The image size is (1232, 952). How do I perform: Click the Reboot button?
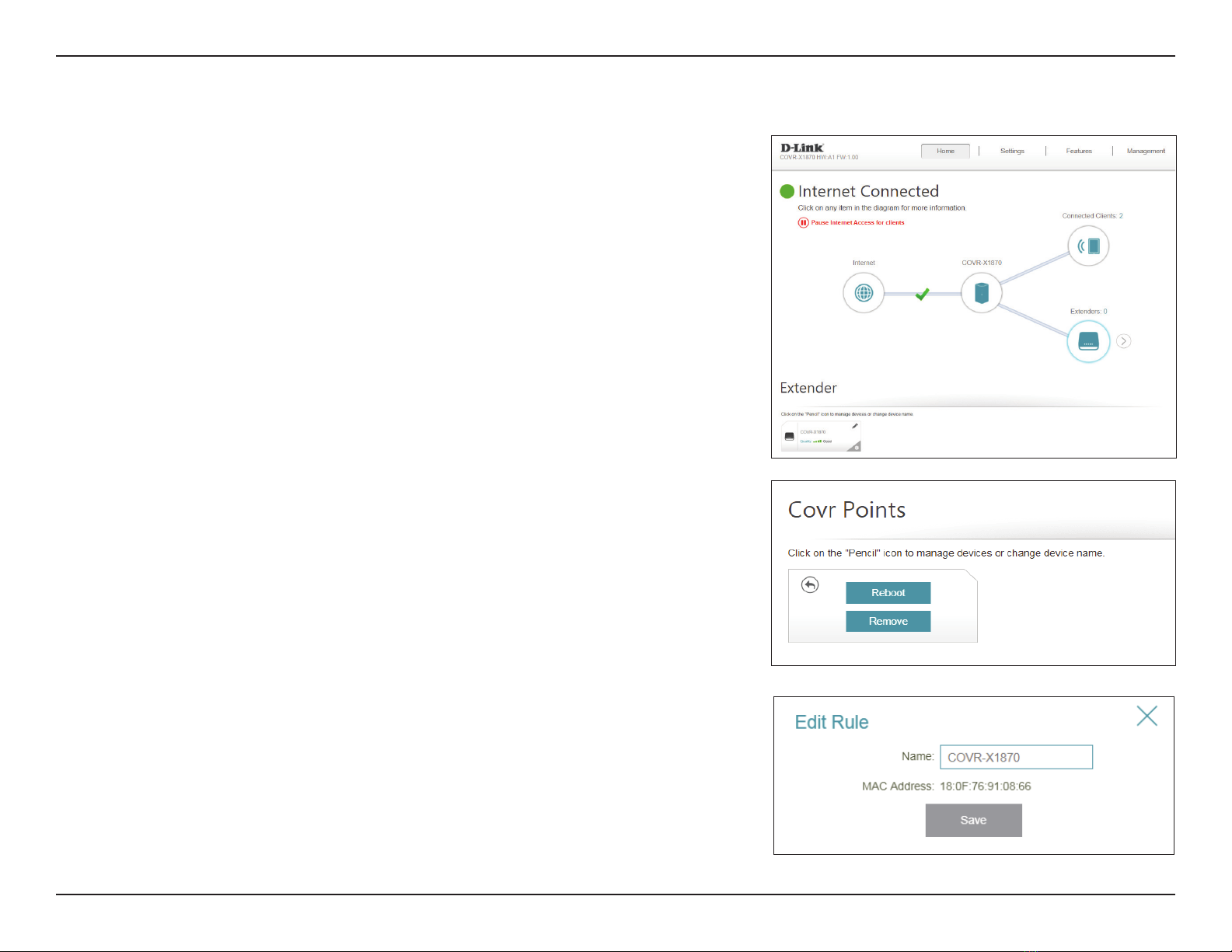[888, 593]
